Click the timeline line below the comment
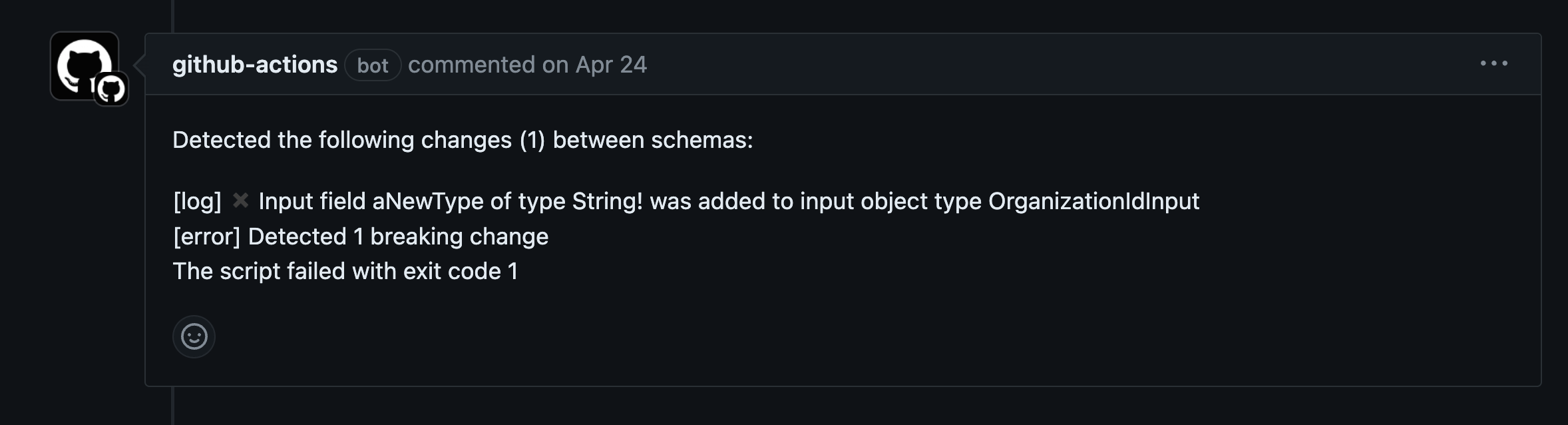Screen dimensions: 1568x425 click(173, 406)
